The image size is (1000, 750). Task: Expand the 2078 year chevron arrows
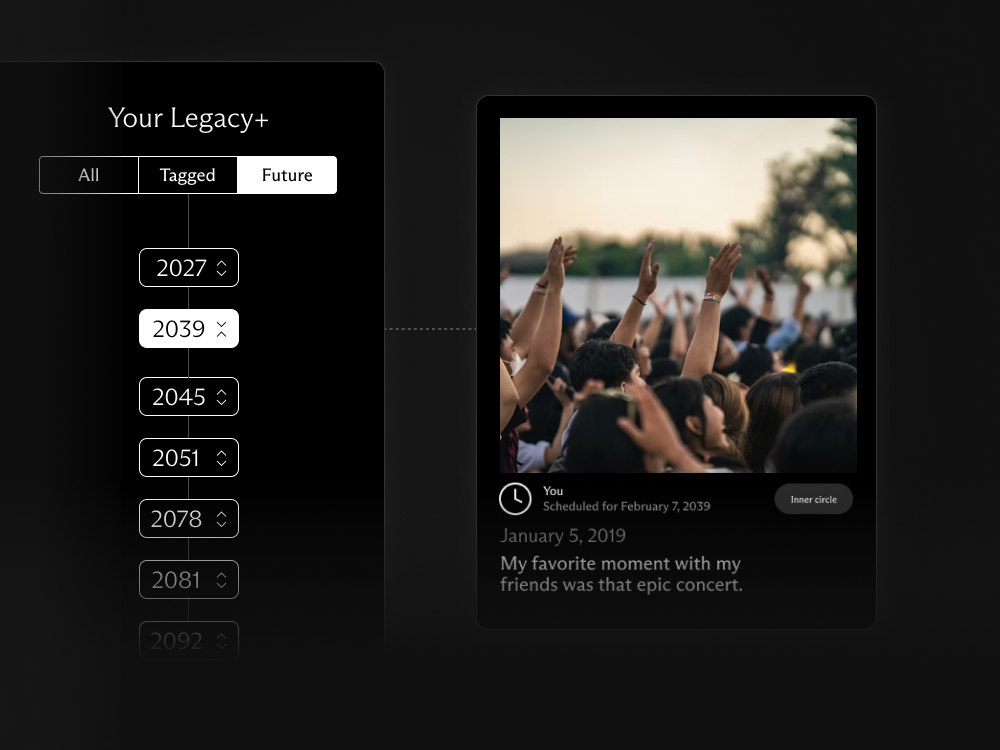pos(221,518)
